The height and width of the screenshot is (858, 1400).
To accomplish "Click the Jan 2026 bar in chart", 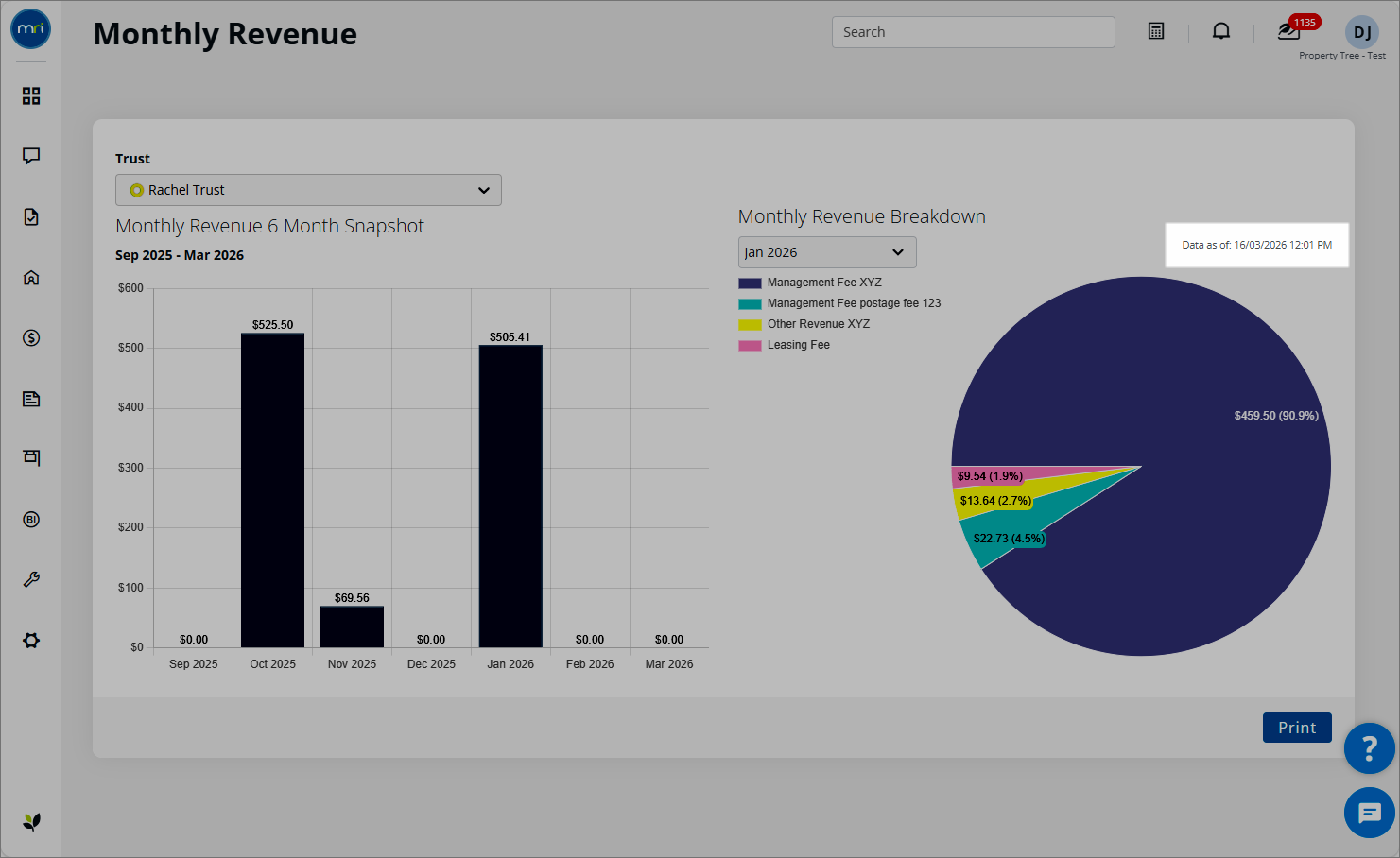I will (x=510, y=496).
